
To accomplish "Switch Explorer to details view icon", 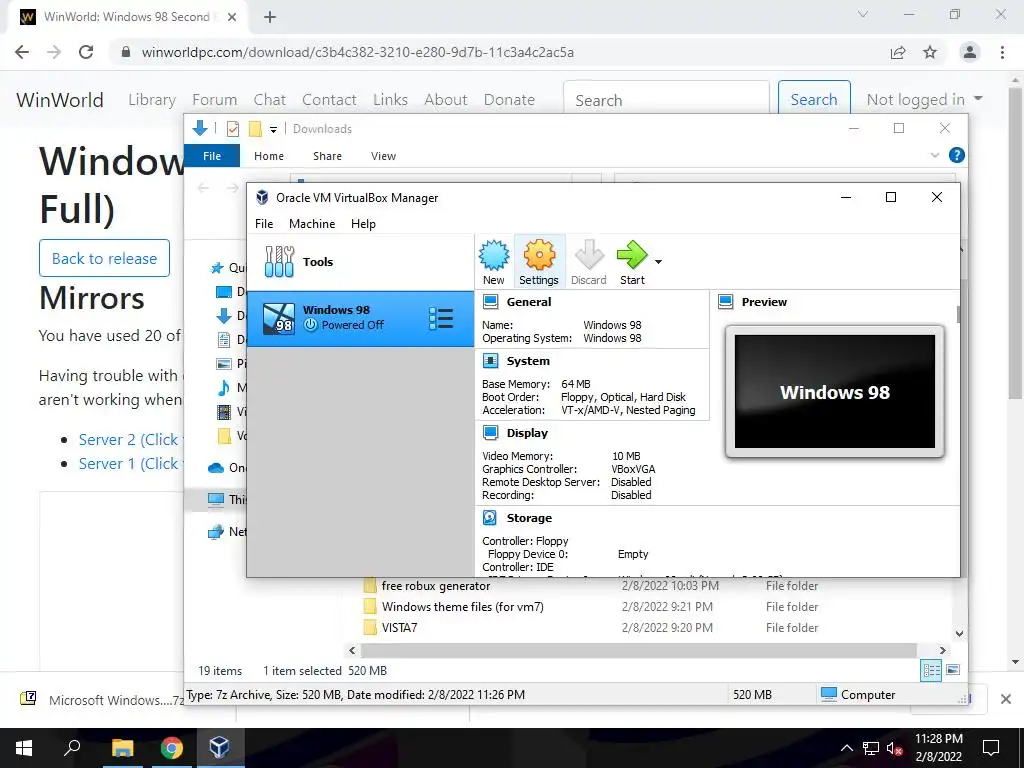I will [x=931, y=670].
